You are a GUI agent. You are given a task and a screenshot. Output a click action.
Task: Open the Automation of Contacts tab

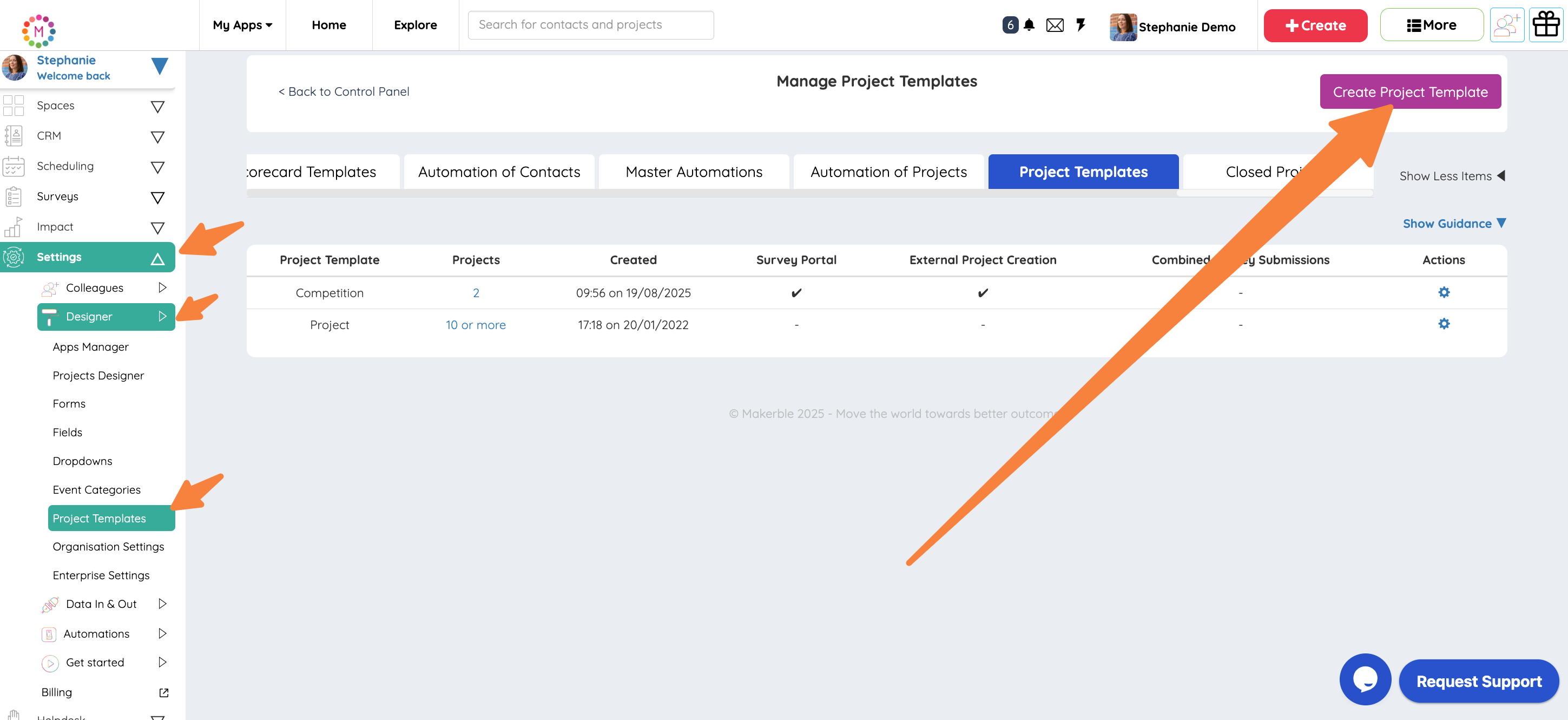click(498, 172)
